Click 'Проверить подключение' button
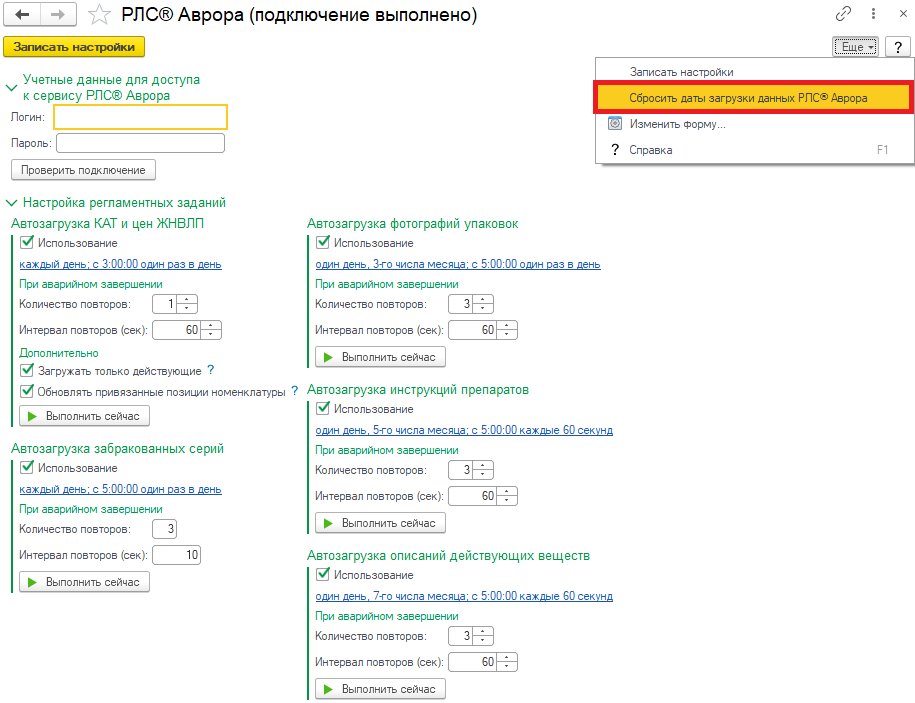This screenshot has height=703, width=915. point(83,170)
